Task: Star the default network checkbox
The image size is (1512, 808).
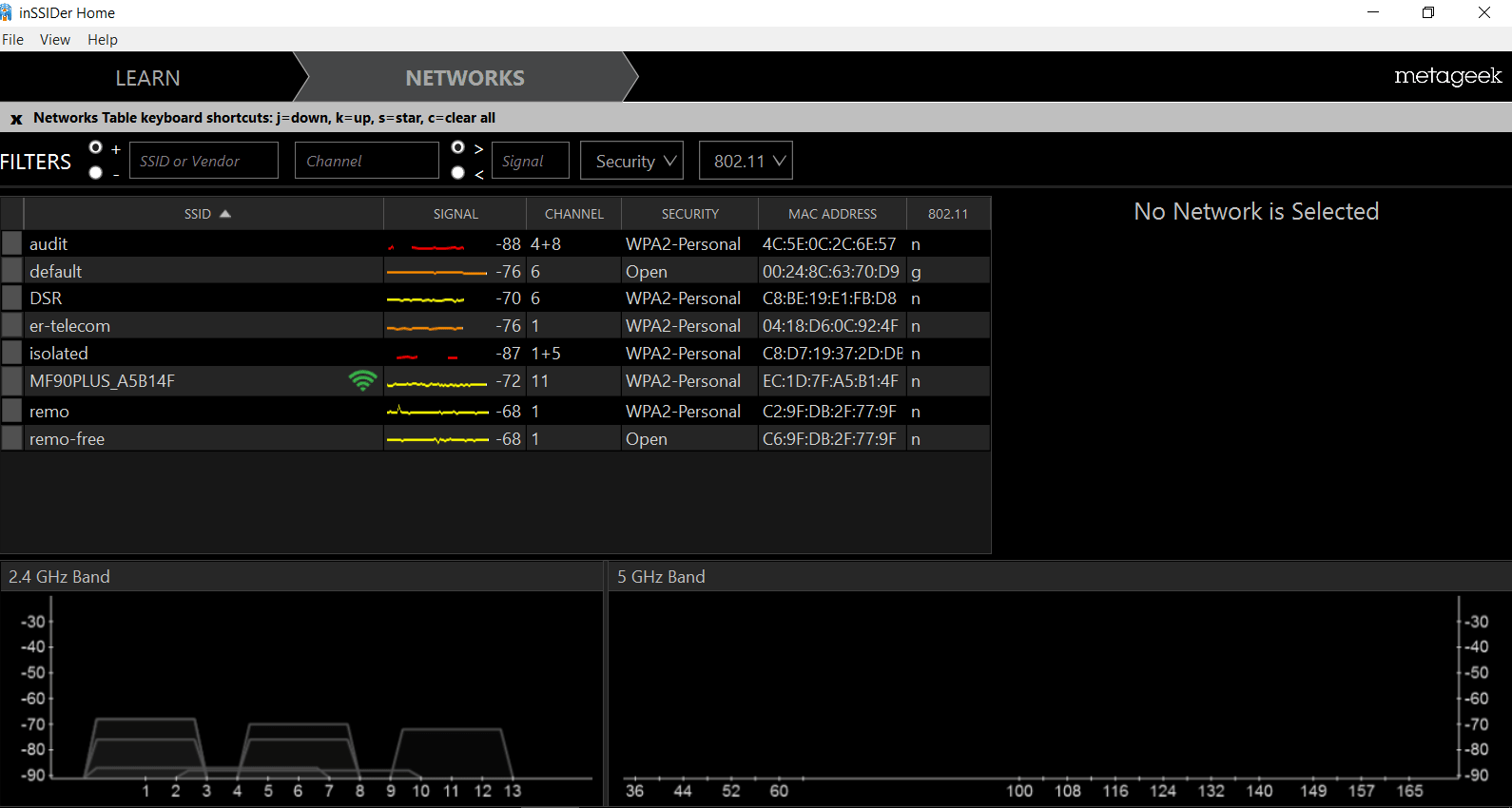Action: pyautogui.click(x=11, y=271)
